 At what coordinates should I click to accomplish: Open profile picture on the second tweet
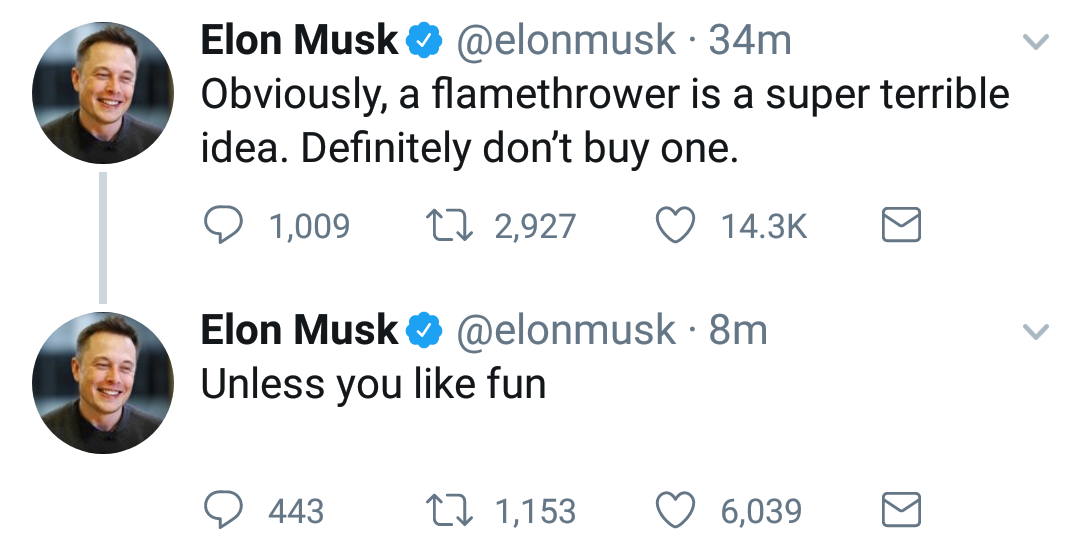(x=103, y=383)
